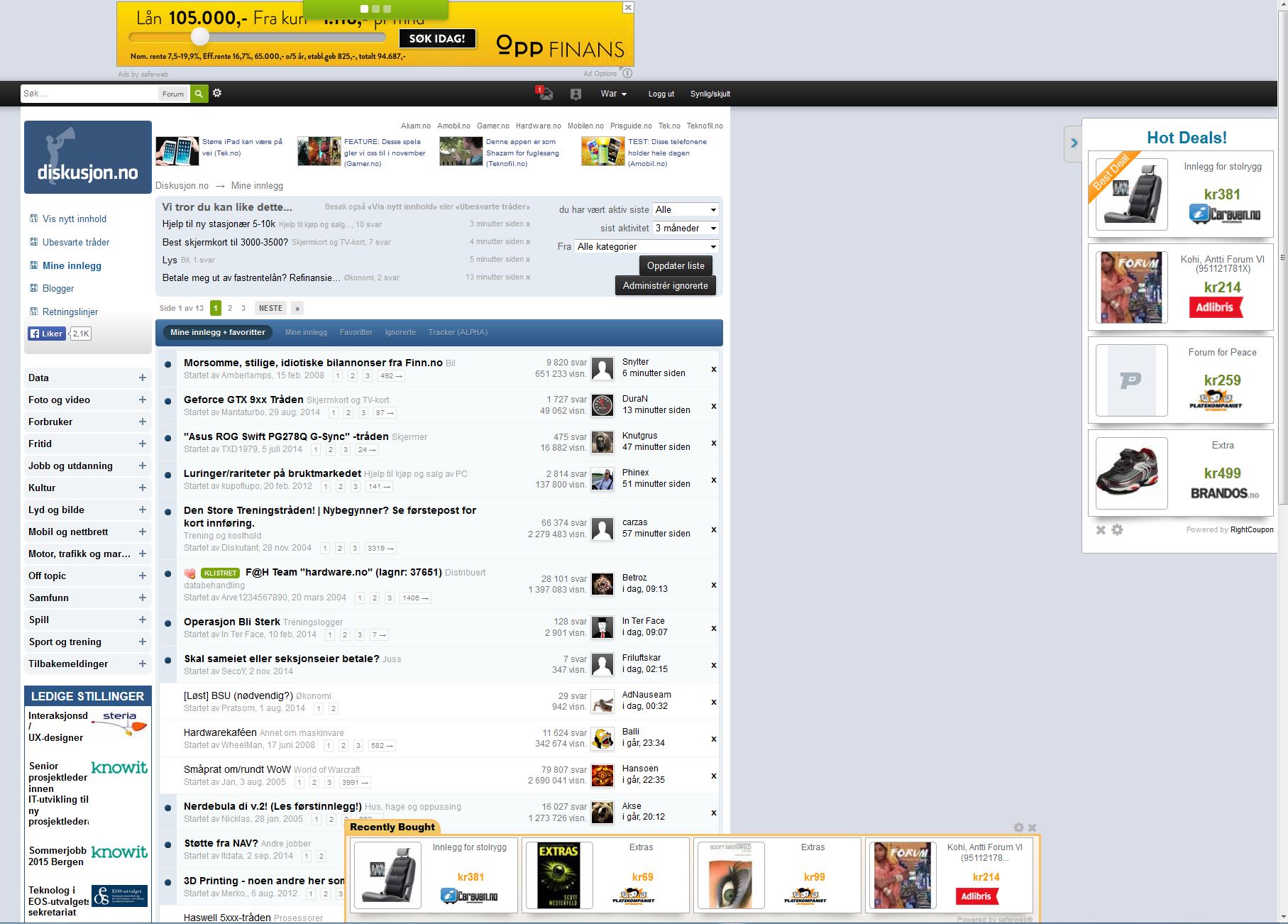1288x924 pixels.
Task: Go to last page arrow in pagination
Action: coord(297,308)
